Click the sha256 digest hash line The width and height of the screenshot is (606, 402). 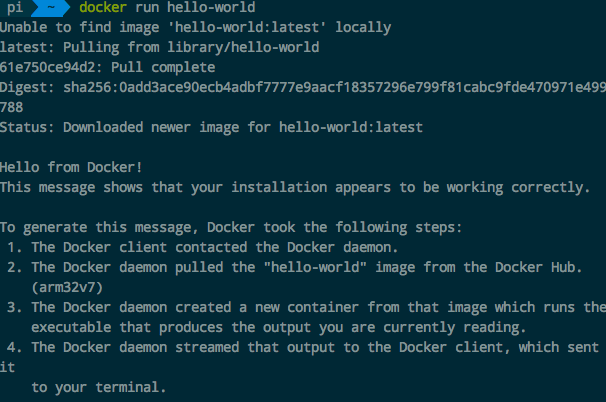[302, 87]
